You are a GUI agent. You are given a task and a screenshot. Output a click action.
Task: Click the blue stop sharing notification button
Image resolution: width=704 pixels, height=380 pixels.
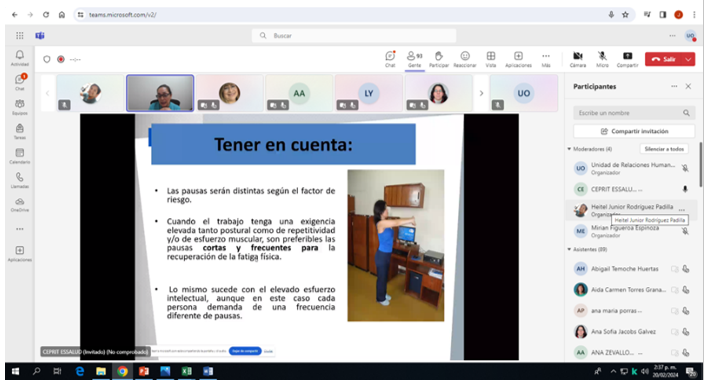[245, 351]
